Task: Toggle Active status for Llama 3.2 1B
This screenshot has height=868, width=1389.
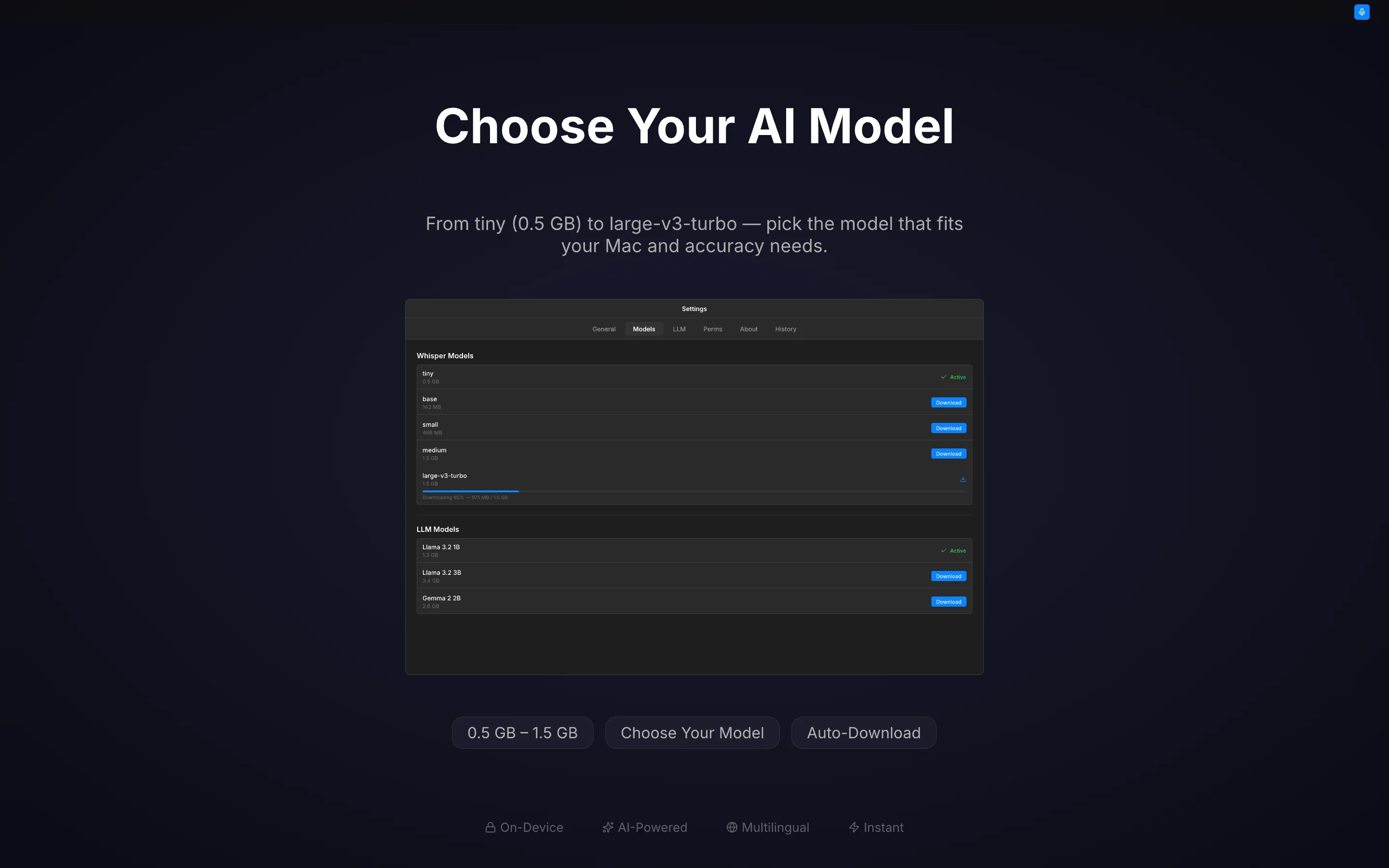Action: [943, 550]
